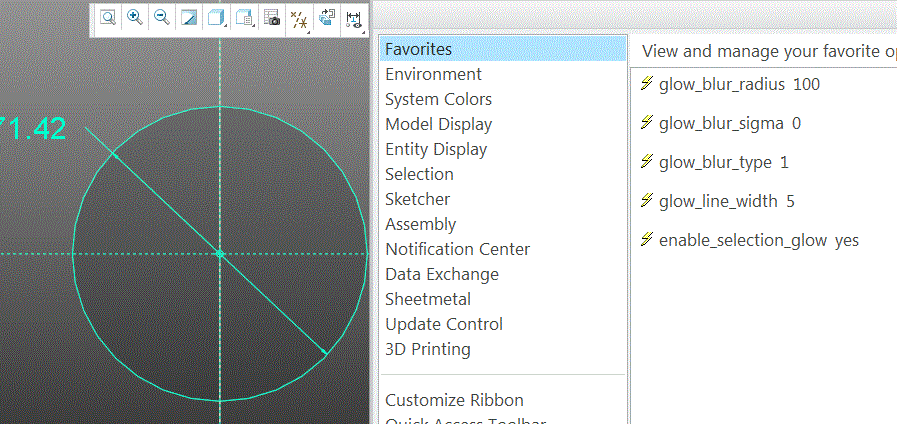Select the circle's center point in sketch
Viewport: 897px width, 424px height.
coord(220,253)
